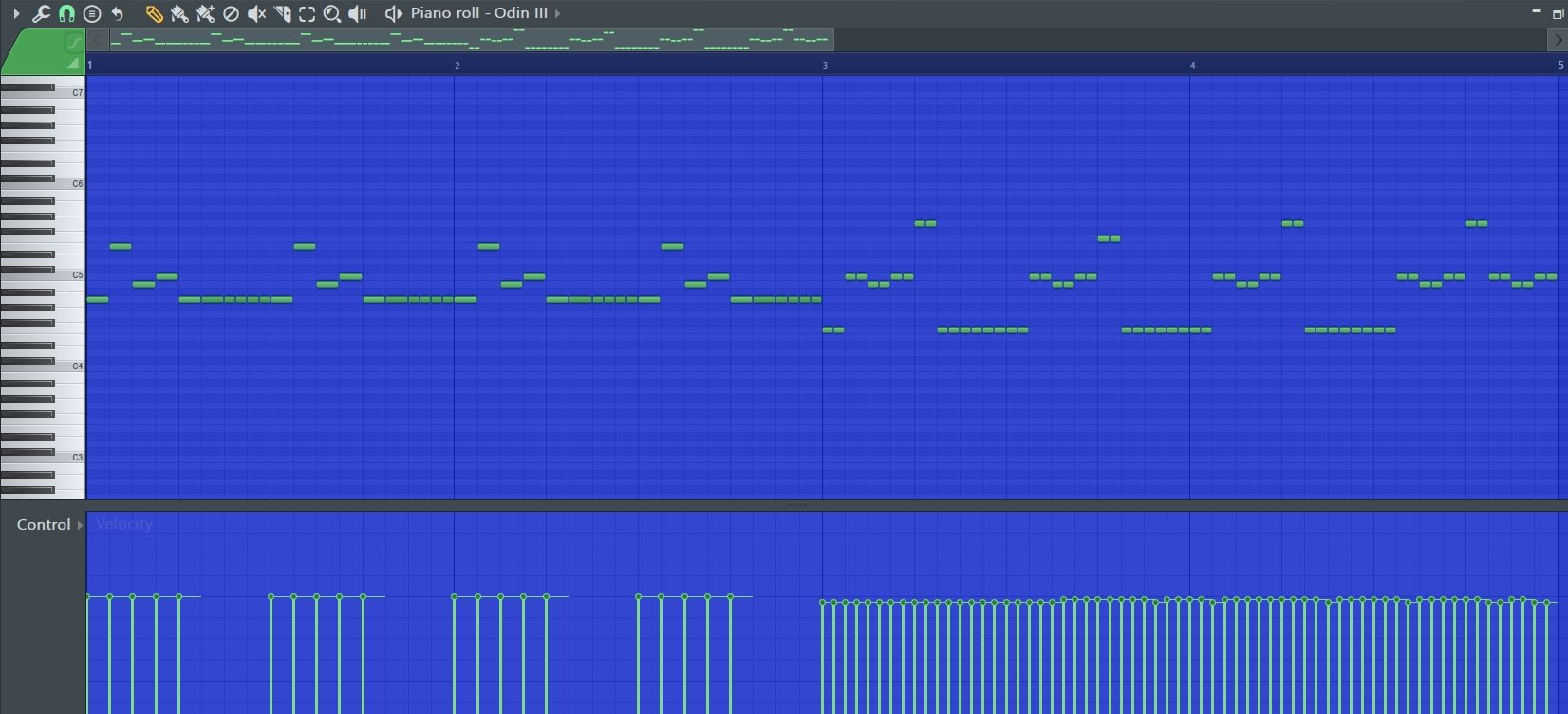1568x714 pixels.
Task: Open the piano roll main menu arrow
Action: (x=16, y=13)
